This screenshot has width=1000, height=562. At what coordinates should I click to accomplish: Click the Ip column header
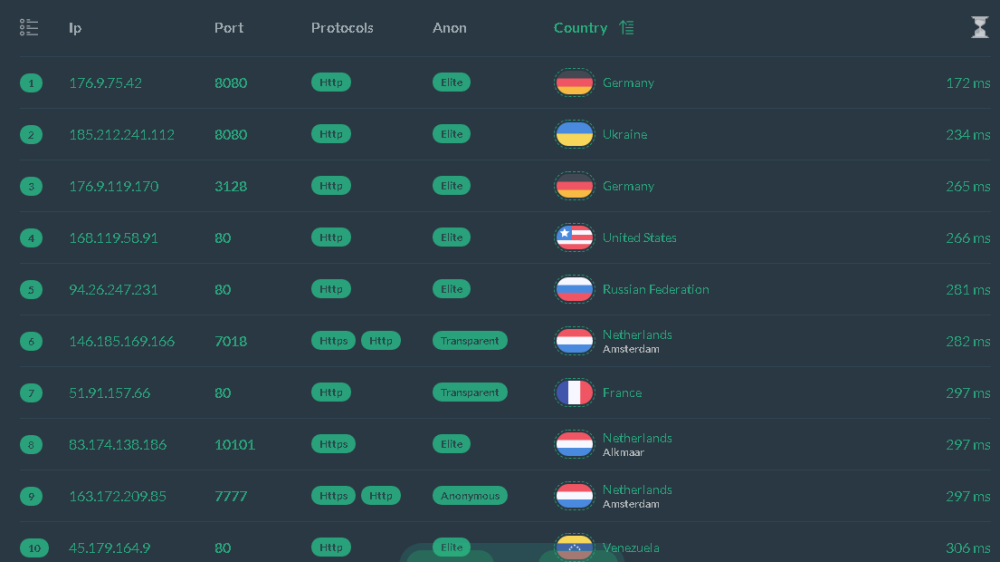pos(75,28)
